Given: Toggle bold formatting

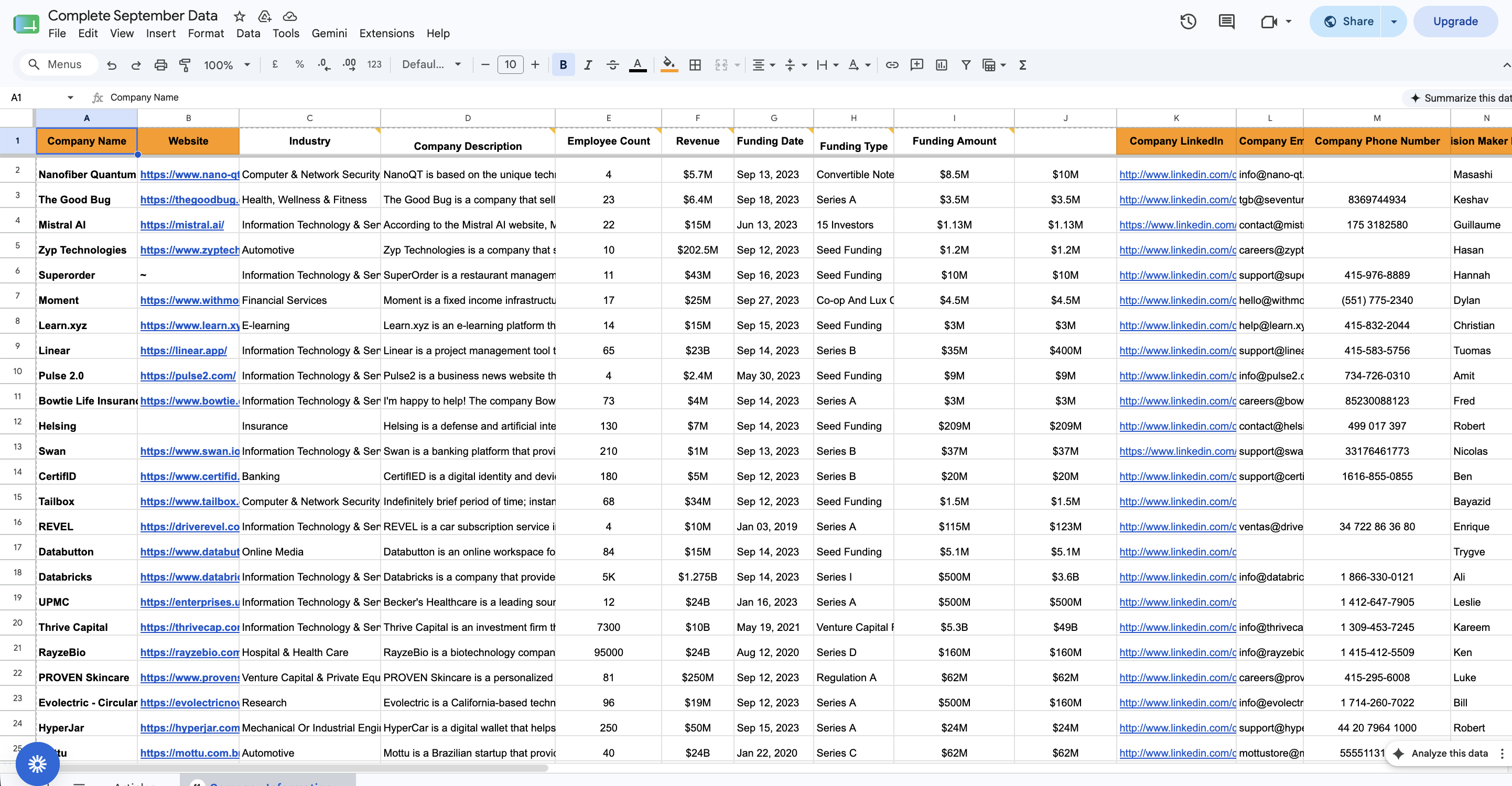Looking at the screenshot, I should 563,64.
